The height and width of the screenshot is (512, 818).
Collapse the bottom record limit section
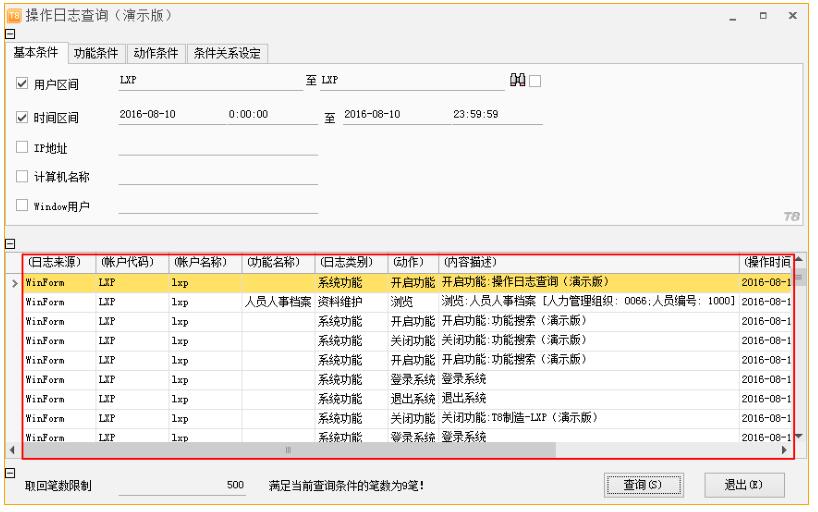click(x=10, y=470)
